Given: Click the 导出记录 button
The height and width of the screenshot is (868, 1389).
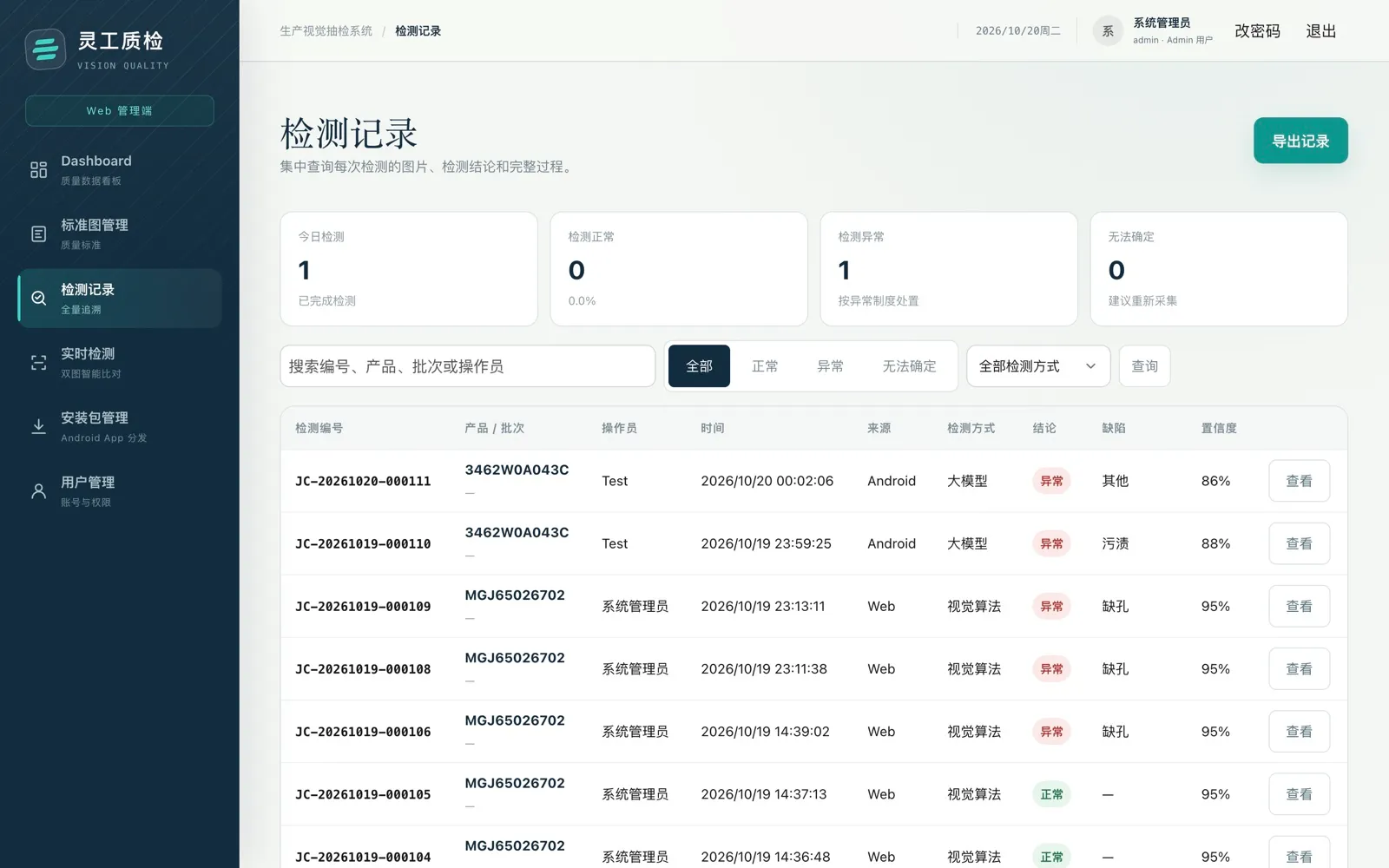Looking at the screenshot, I should click(1300, 141).
